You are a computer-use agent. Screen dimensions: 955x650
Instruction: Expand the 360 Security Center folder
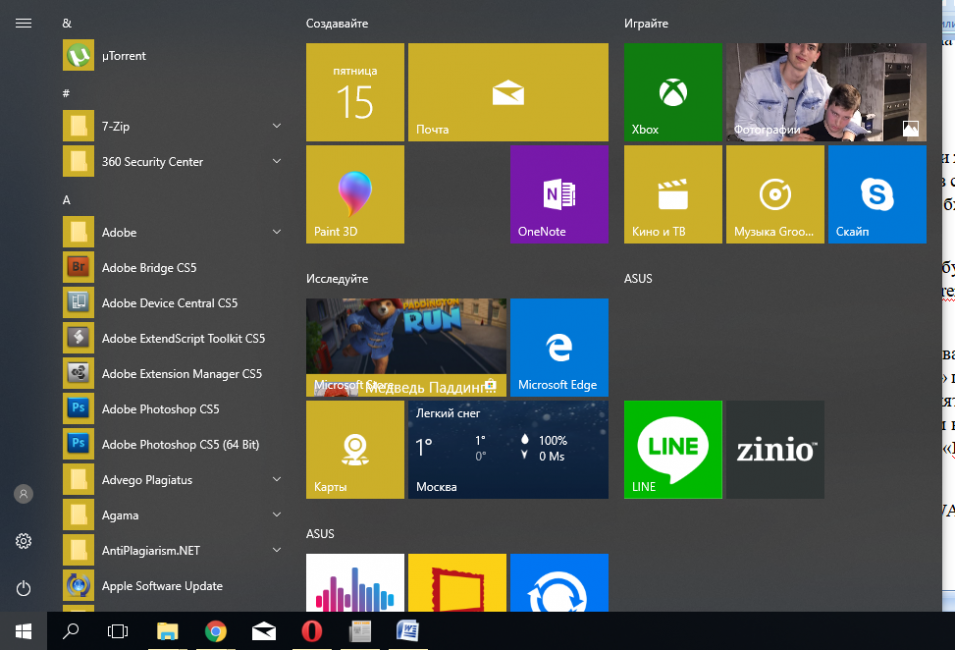[172, 161]
